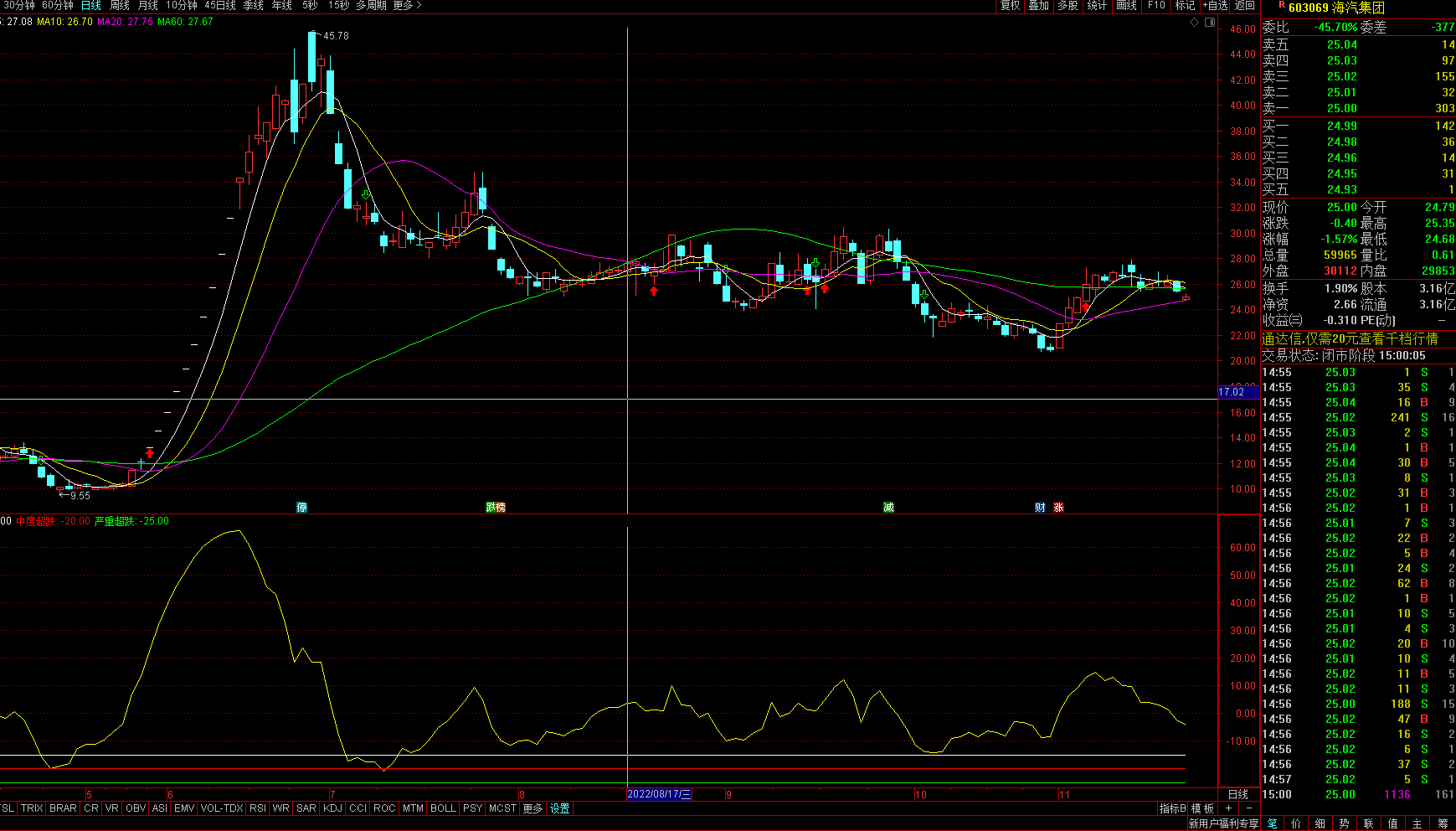
Task: Switch to 价 price distribution tab
Action: click(x=1296, y=824)
